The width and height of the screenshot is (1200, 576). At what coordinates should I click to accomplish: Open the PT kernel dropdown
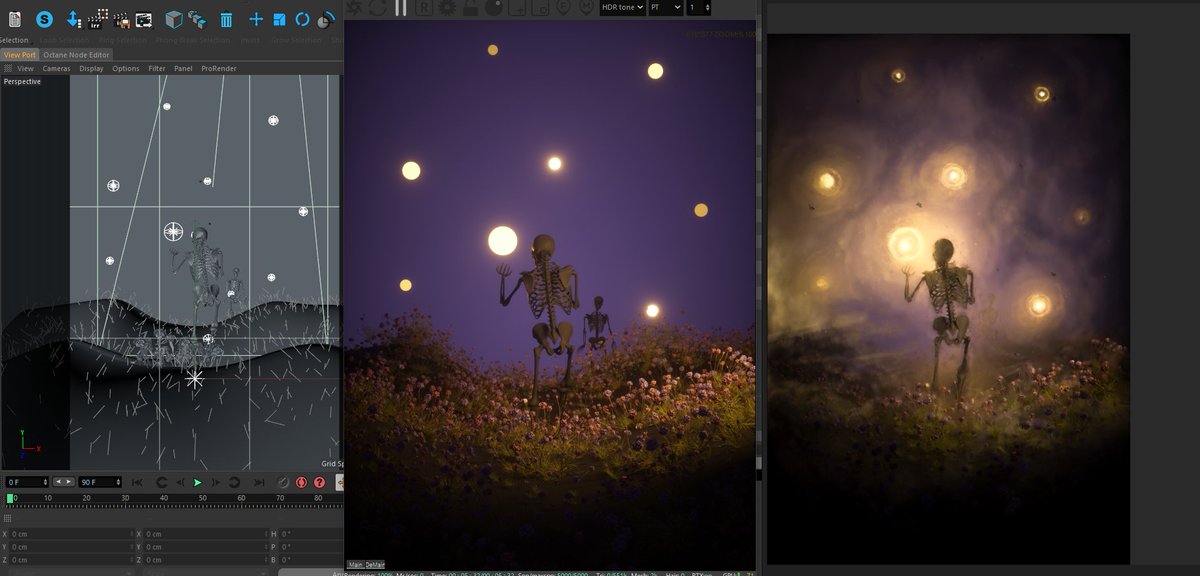pyautogui.click(x=666, y=7)
